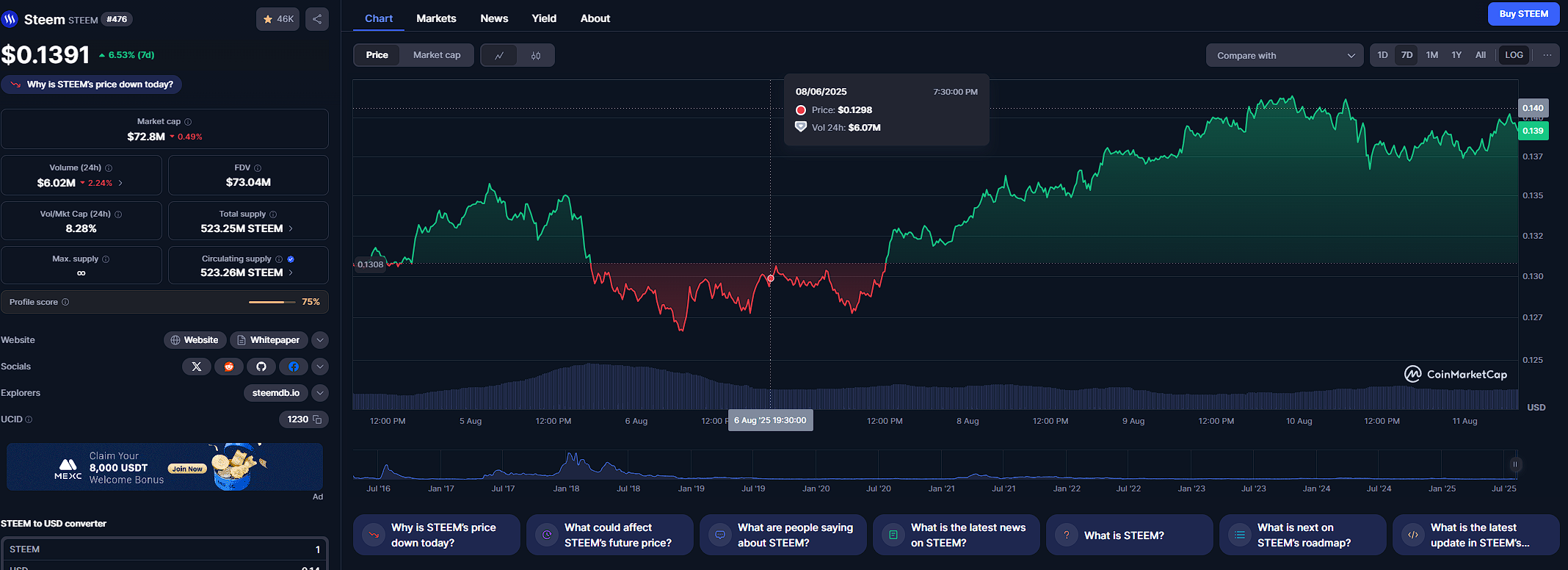The image size is (1568, 570).
Task: Switch to the line chart icon
Action: 499,55
